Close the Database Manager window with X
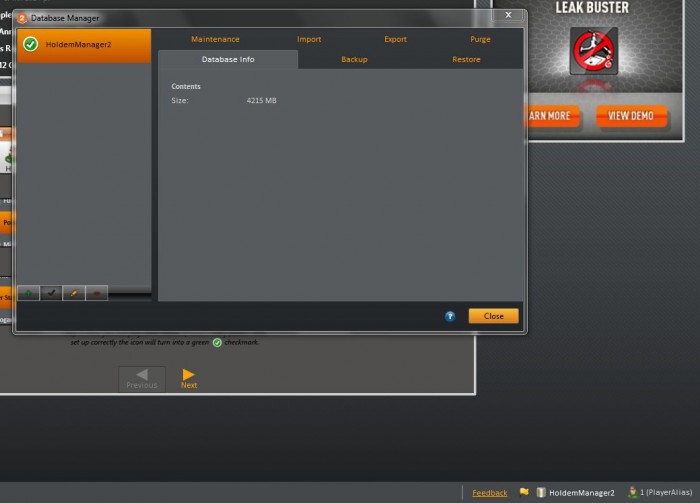Image resolution: width=700 pixels, height=503 pixels. click(508, 15)
